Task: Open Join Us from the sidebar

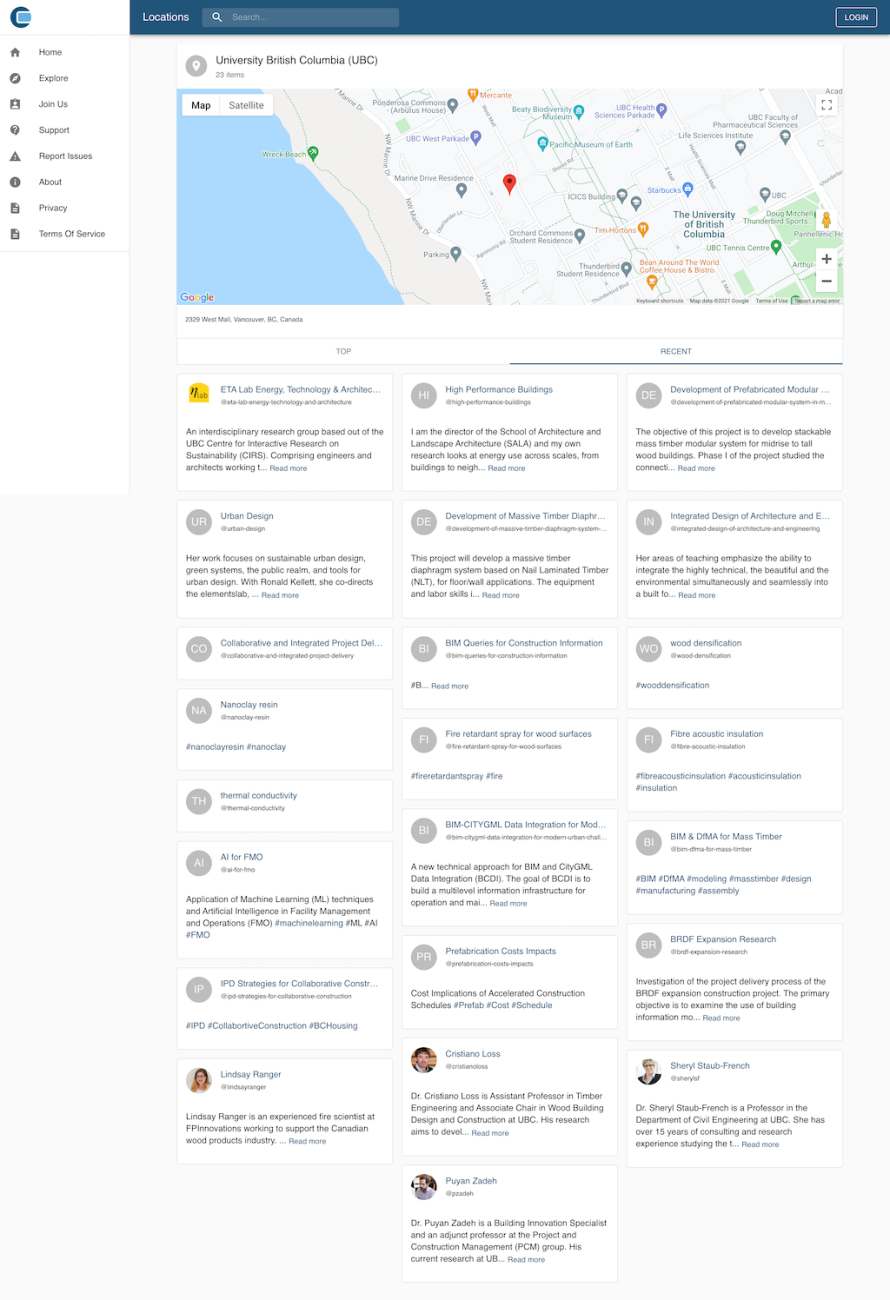Action: tap(65, 104)
